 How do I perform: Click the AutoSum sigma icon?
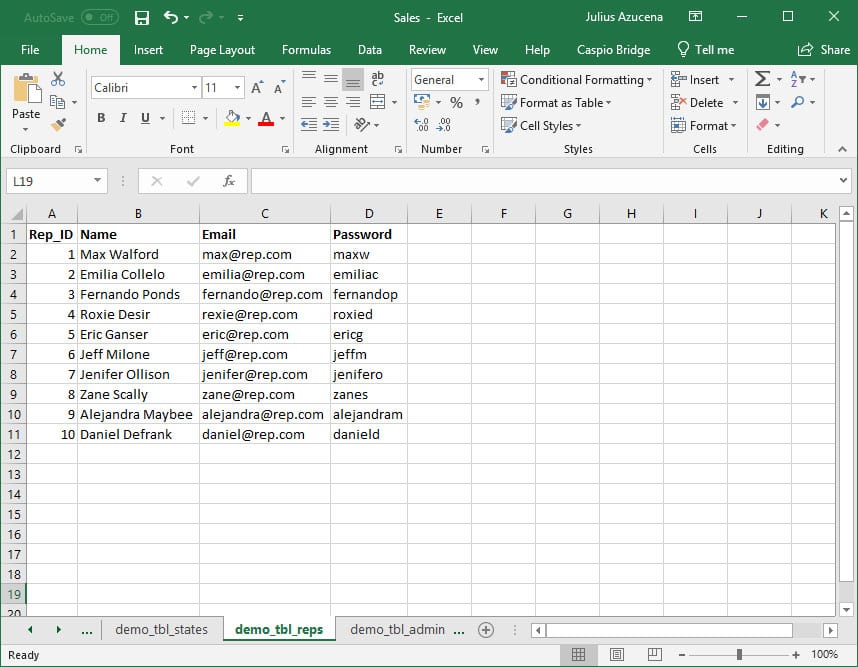click(x=762, y=80)
